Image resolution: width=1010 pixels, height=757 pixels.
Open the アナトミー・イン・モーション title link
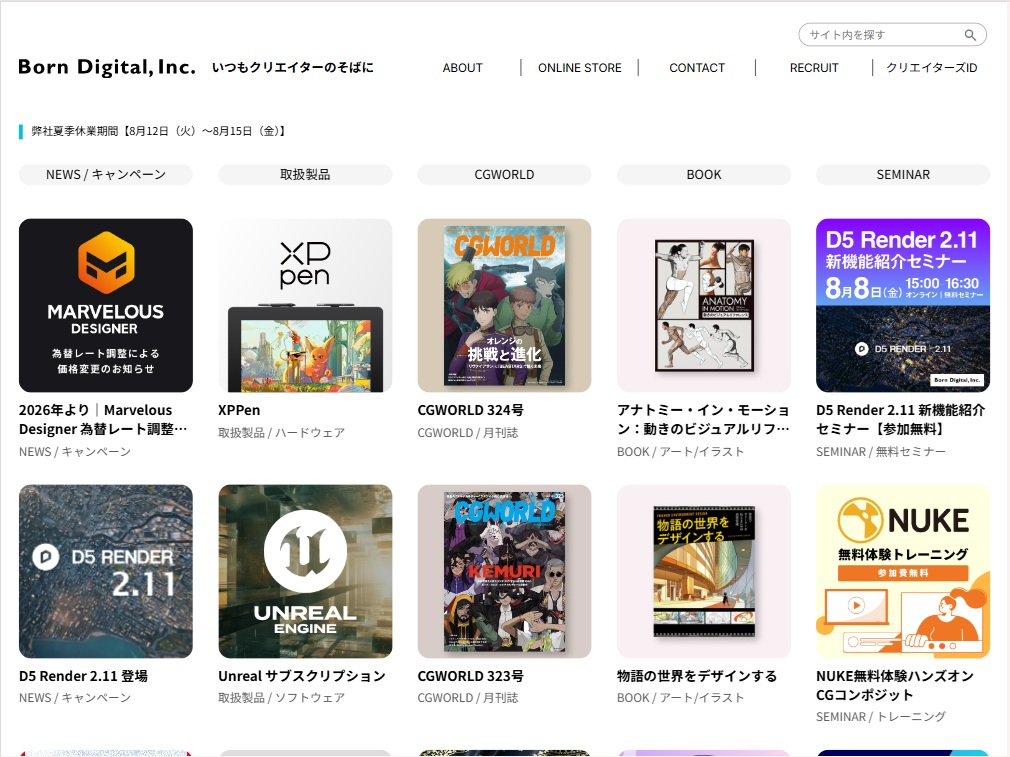coord(703,419)
